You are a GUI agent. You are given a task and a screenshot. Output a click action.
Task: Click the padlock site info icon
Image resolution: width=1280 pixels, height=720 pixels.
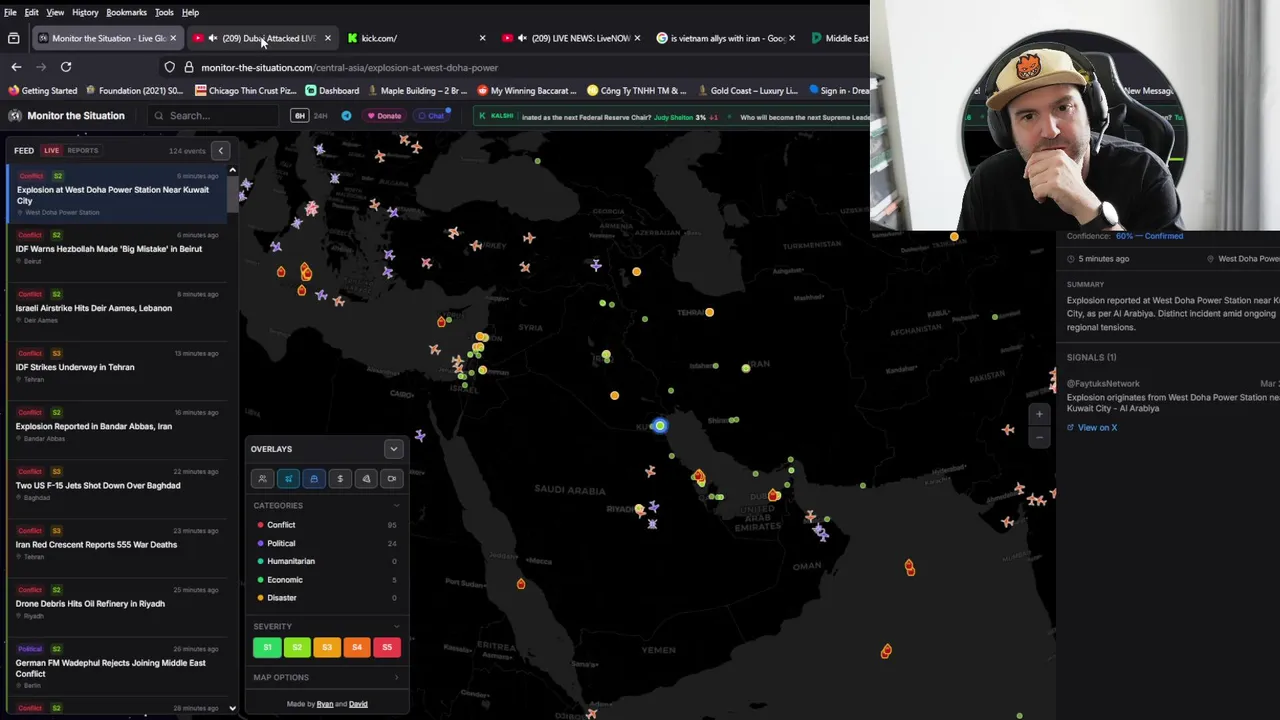coord(188,67)
